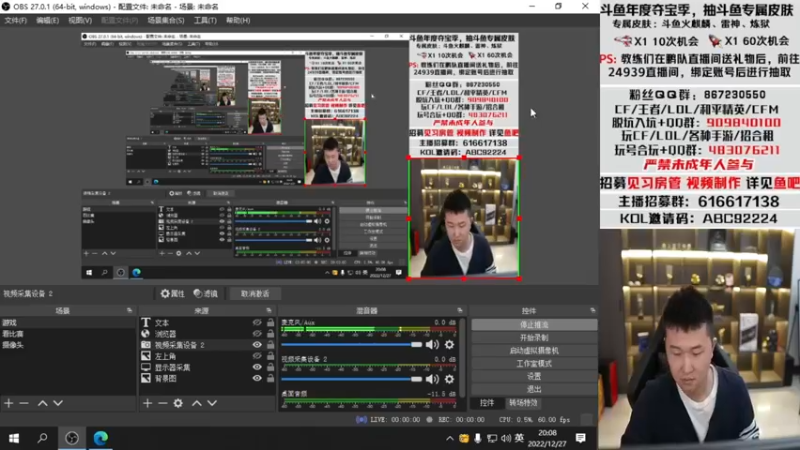This screenshot has height=450, width=800.
Task: Mute the 视频采集设备 2 mixer speaker icon
Action: click(x=432, y=379)
